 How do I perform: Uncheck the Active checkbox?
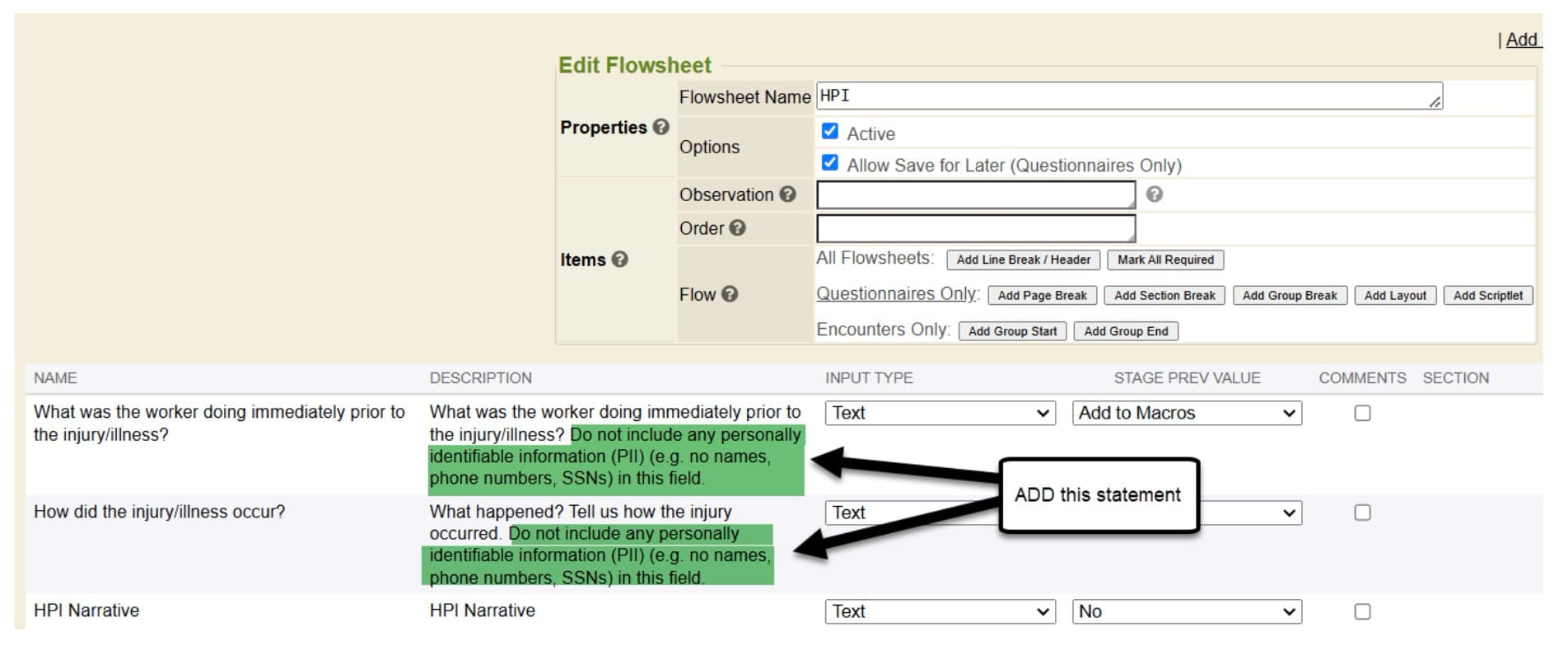point(830,132)
